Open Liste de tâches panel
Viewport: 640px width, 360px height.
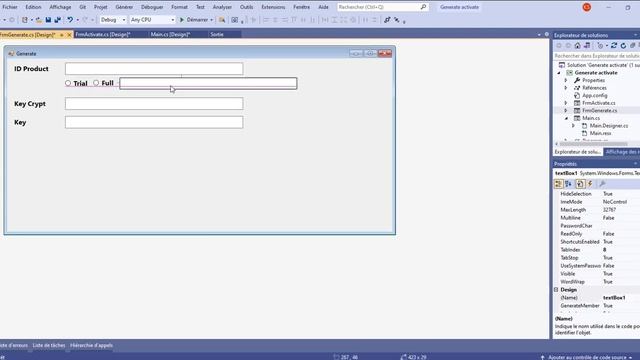[49, 345]
